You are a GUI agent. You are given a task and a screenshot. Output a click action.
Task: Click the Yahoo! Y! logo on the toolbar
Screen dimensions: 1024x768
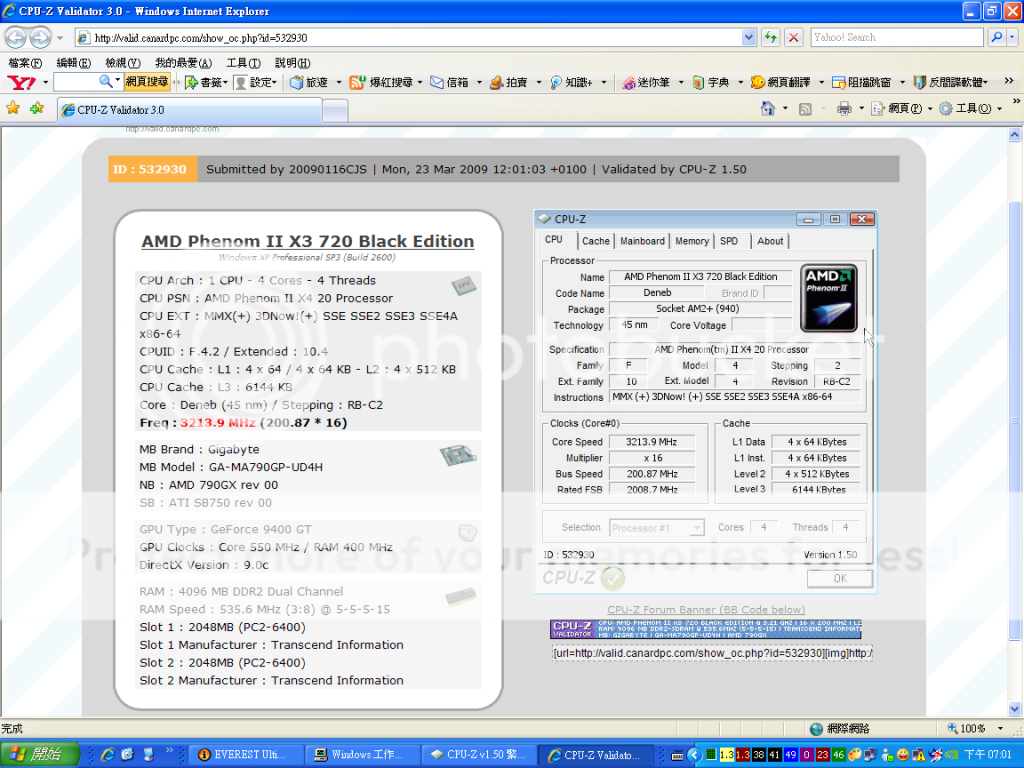22,82
